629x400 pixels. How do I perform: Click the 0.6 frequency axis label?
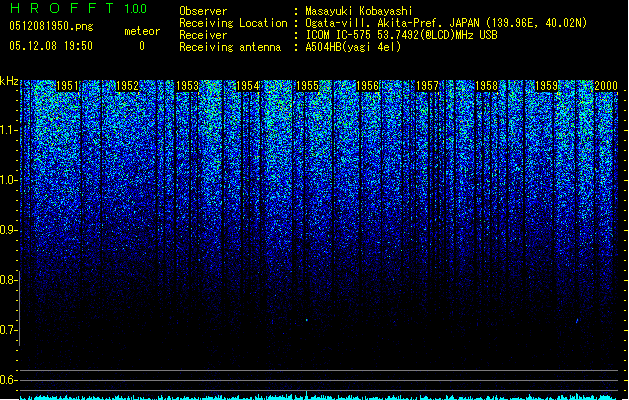pos(8,380)
